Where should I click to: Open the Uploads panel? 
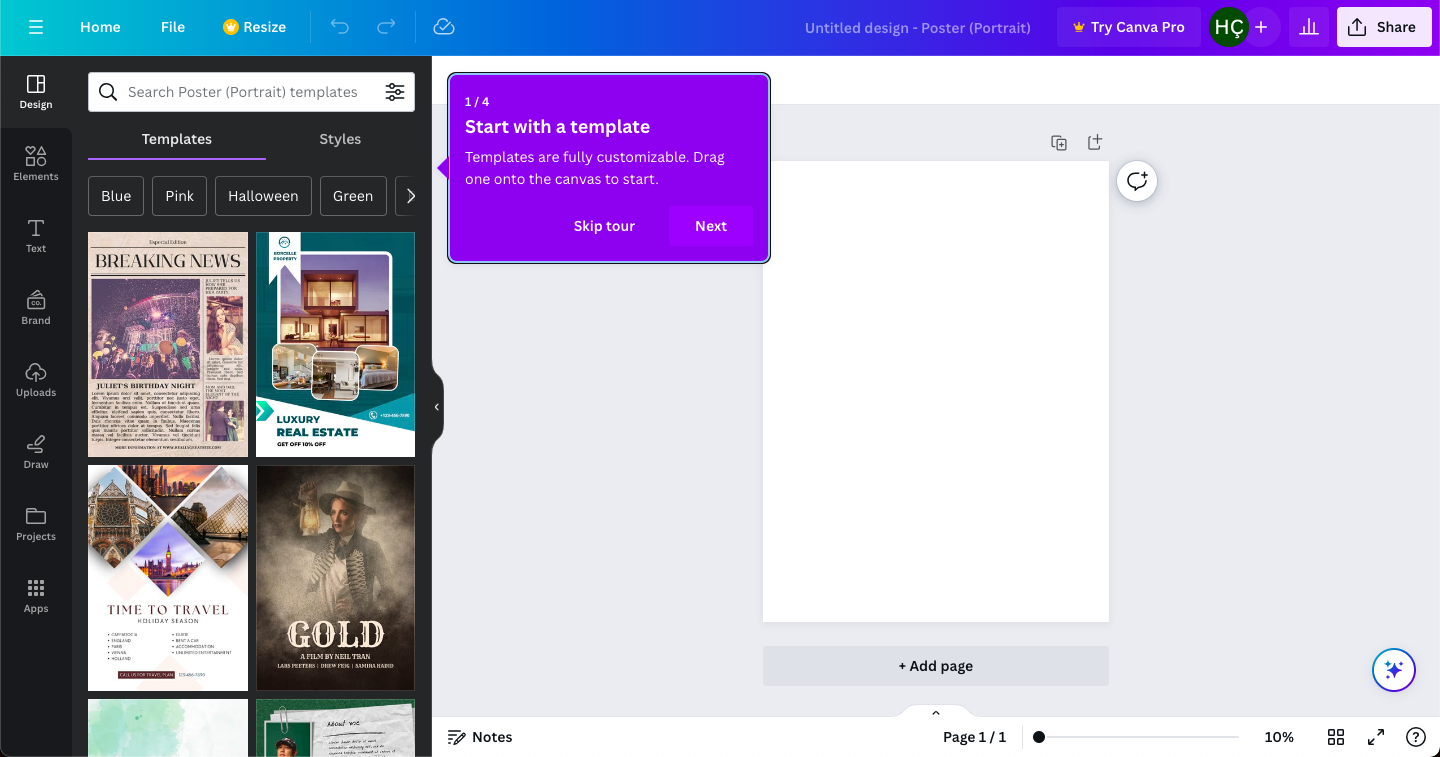point(36,379)
